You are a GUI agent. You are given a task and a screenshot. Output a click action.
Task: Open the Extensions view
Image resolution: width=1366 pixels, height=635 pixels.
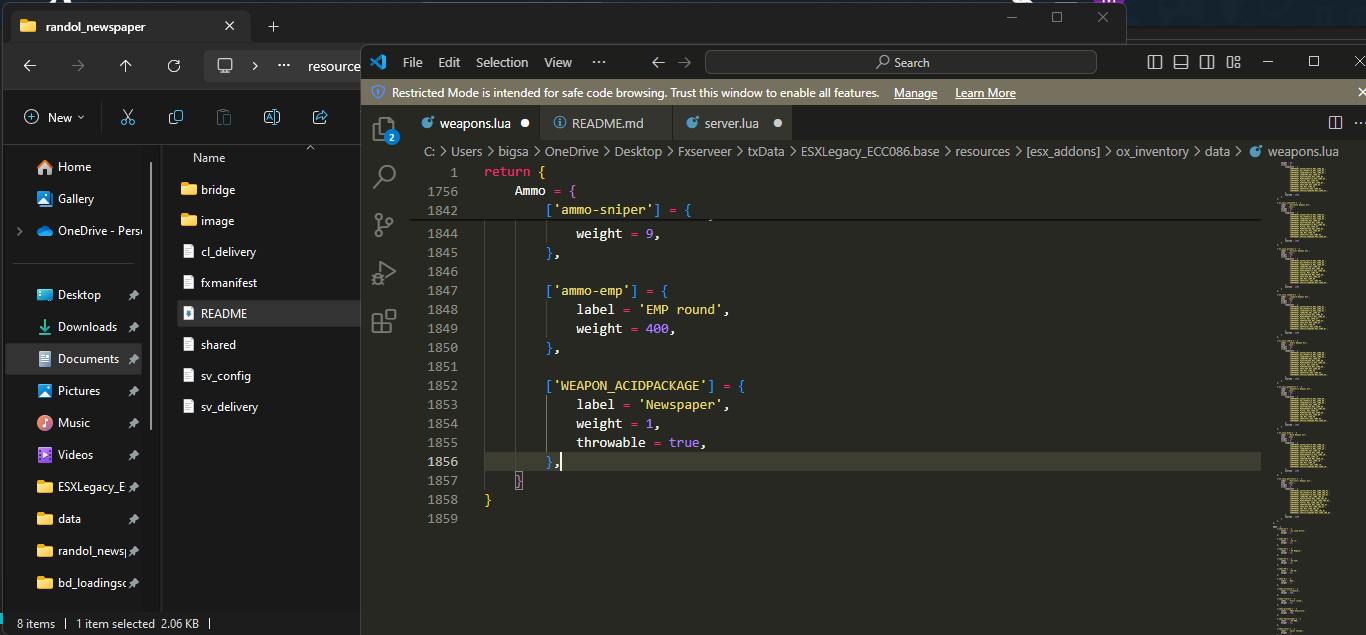point(384,320)
